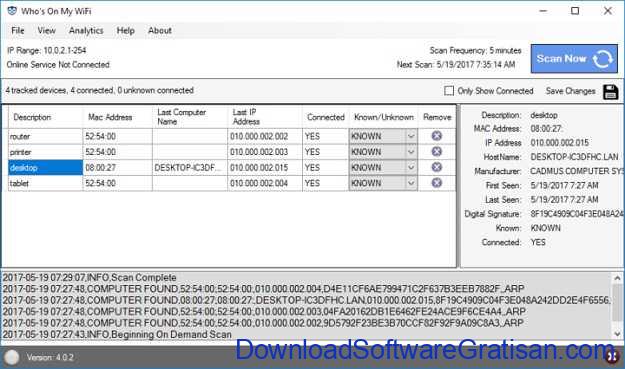Viewport: 625px width, 369px height.
Task: Select the tablet description cell
Action: [x=45, y=183]
